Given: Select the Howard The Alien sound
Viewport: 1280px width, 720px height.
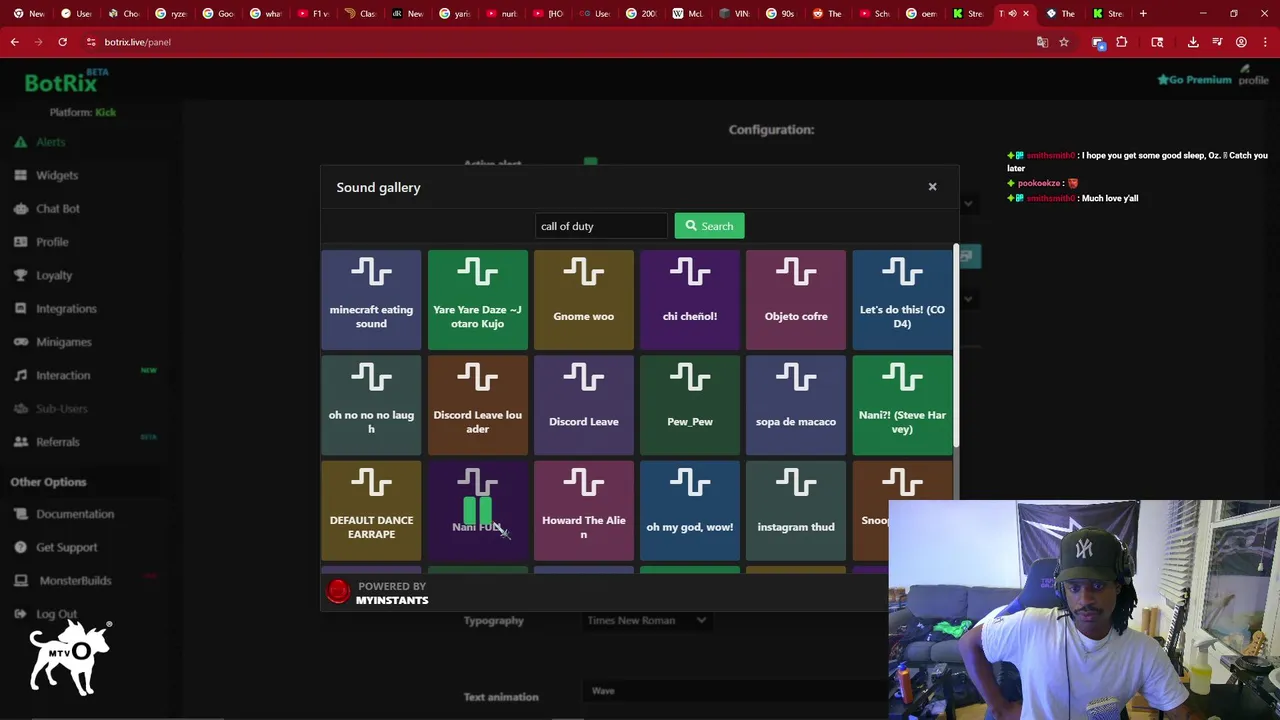Looking at the screenshot, I should pyautogui.click(x=583, y=510).
